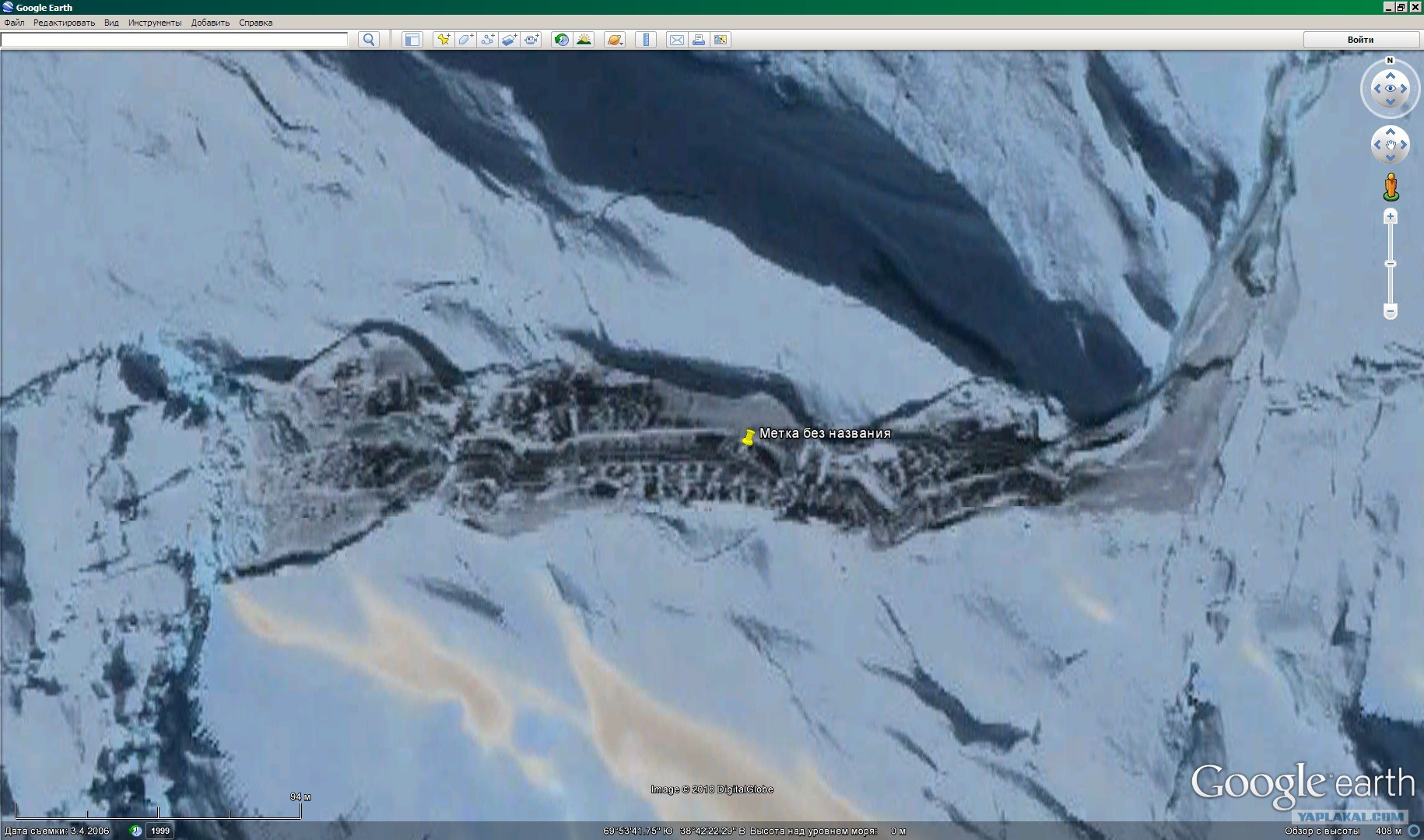1424x840 pixels.
Task: Move right with the pan joystick arrow
Action: (x=1404, y=145)
